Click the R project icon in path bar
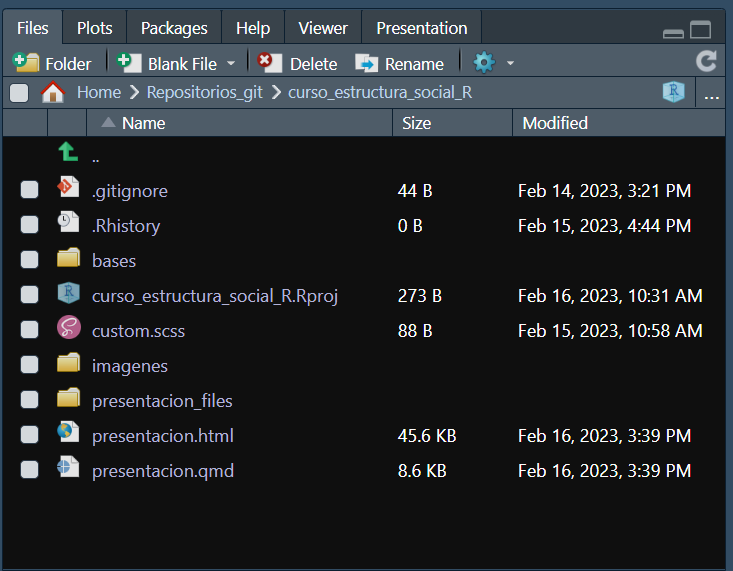Viewport: 733px width, 571px height. (674, 93)
